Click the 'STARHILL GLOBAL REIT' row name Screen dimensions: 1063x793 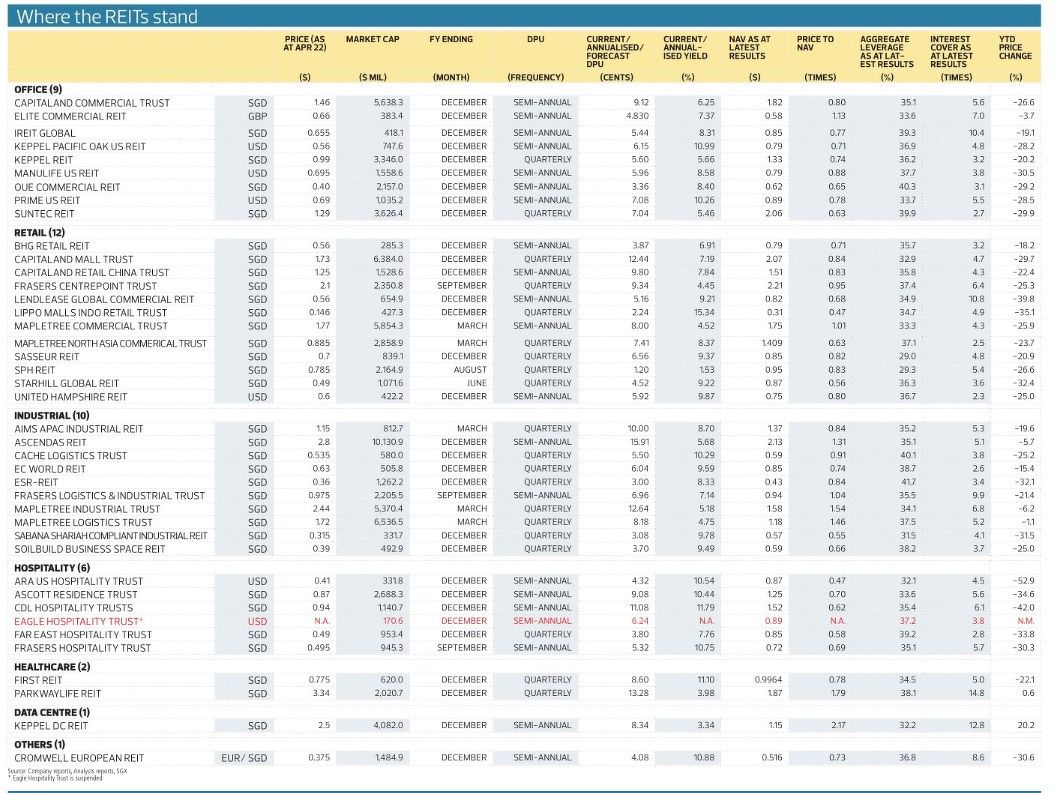tap(66, 384)
